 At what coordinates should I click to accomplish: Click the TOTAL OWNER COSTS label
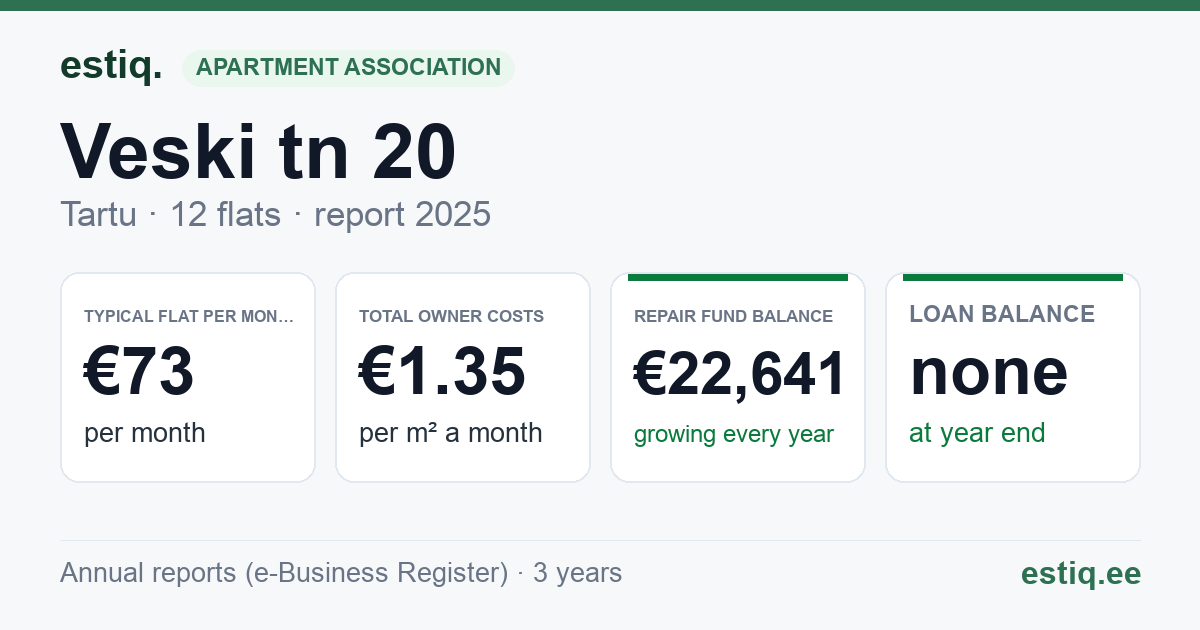452,317
